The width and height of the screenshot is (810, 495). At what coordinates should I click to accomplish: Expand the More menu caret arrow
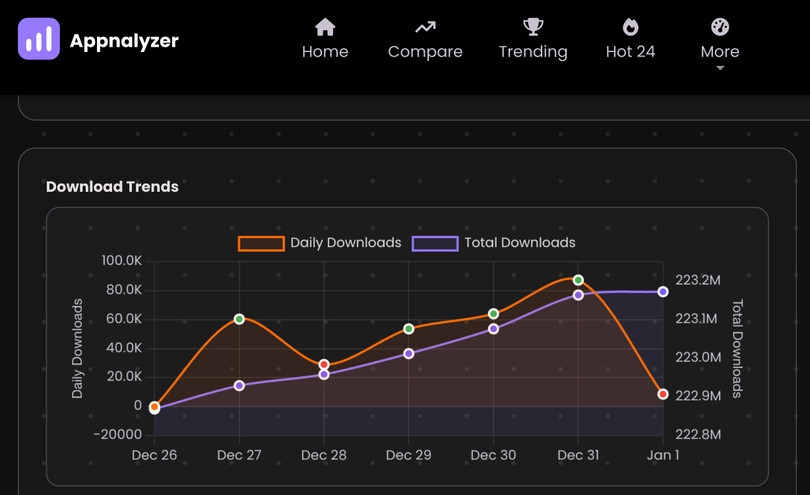tap(720, 68)
